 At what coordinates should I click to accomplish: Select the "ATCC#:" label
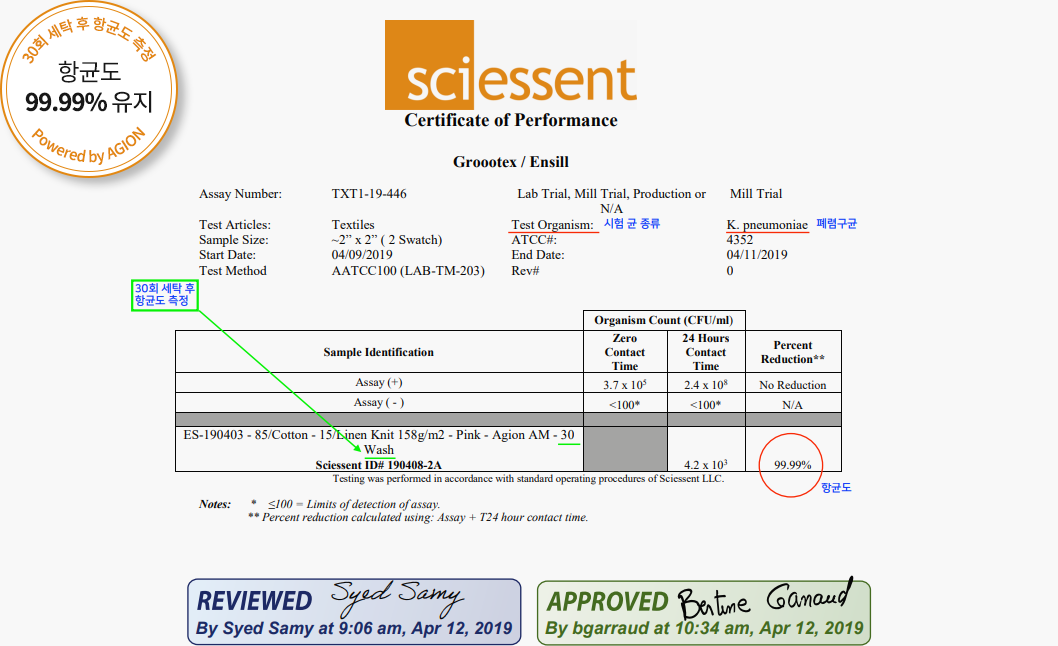click(534, 240)
